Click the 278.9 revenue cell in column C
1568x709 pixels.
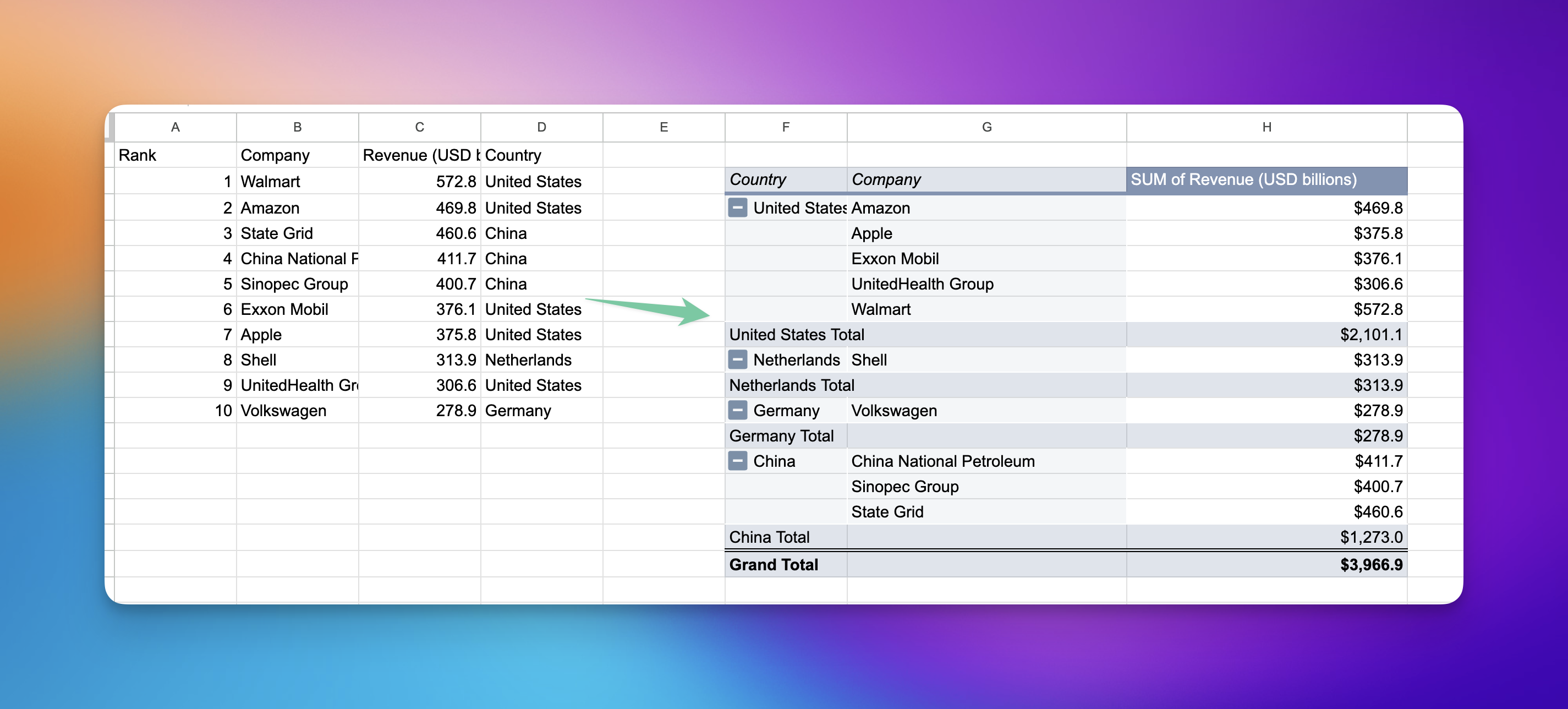[x=419, y=410]
